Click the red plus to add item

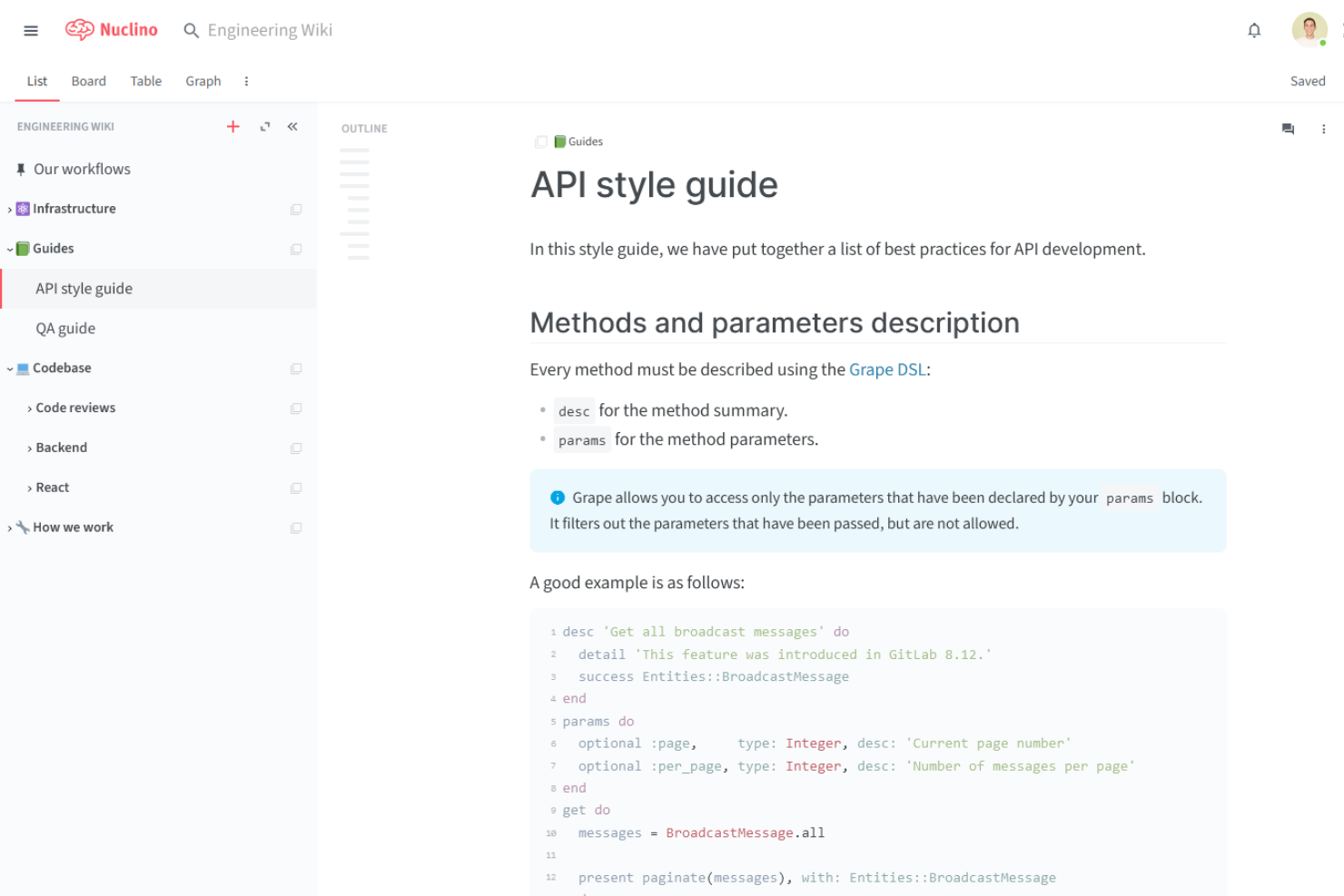233,127
